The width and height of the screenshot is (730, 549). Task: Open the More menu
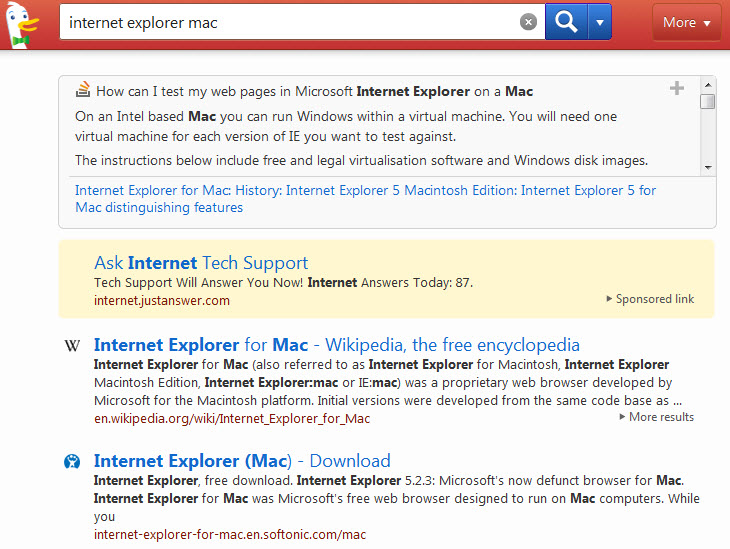686,22
